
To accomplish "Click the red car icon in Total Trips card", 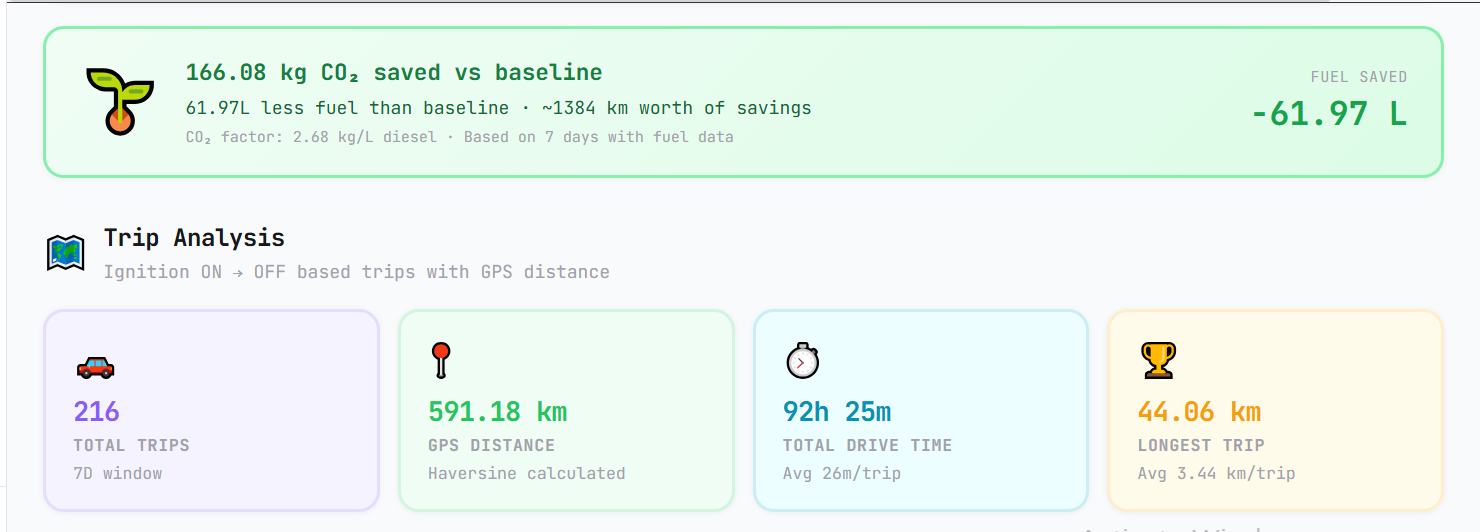I will [95, 367].
